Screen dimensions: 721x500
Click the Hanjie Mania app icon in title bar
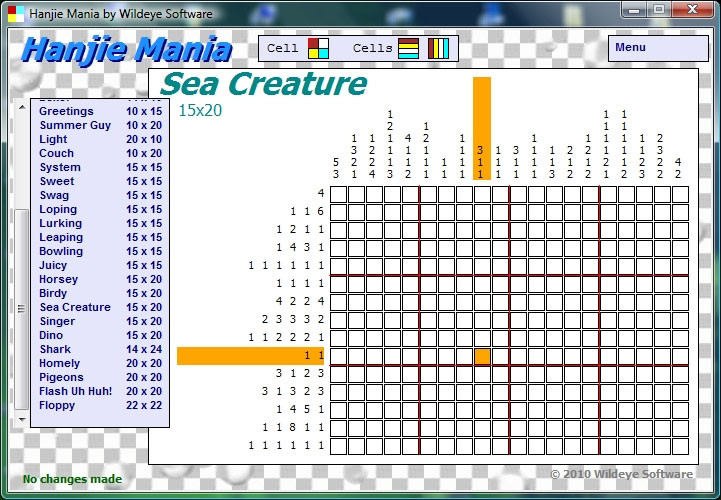click(x=16, y=14)
